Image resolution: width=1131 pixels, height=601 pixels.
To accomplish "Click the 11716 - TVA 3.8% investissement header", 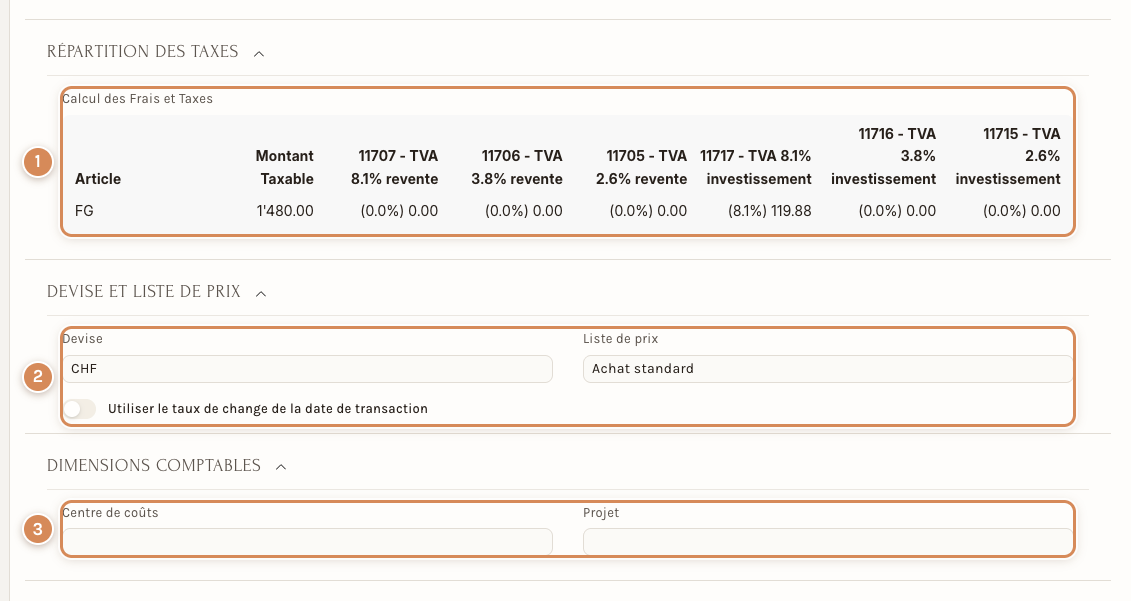I will [884, 156].
